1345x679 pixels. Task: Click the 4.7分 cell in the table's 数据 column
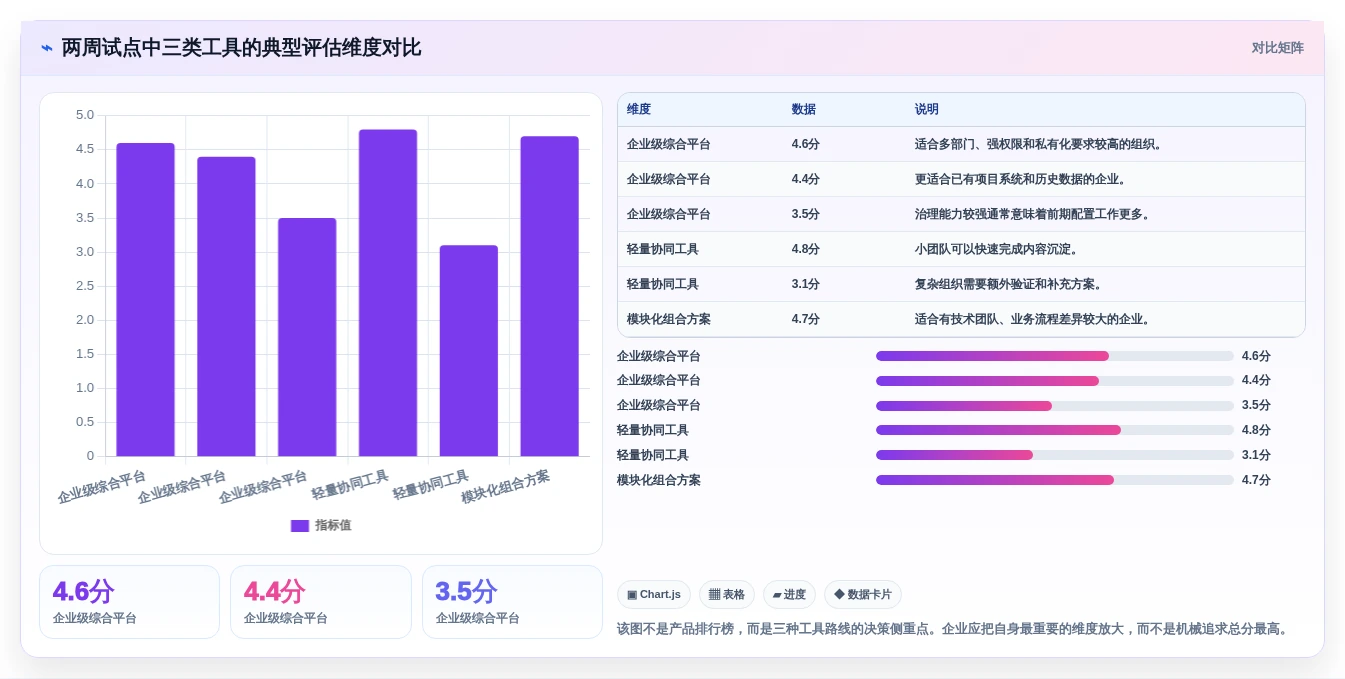point(806,319)
